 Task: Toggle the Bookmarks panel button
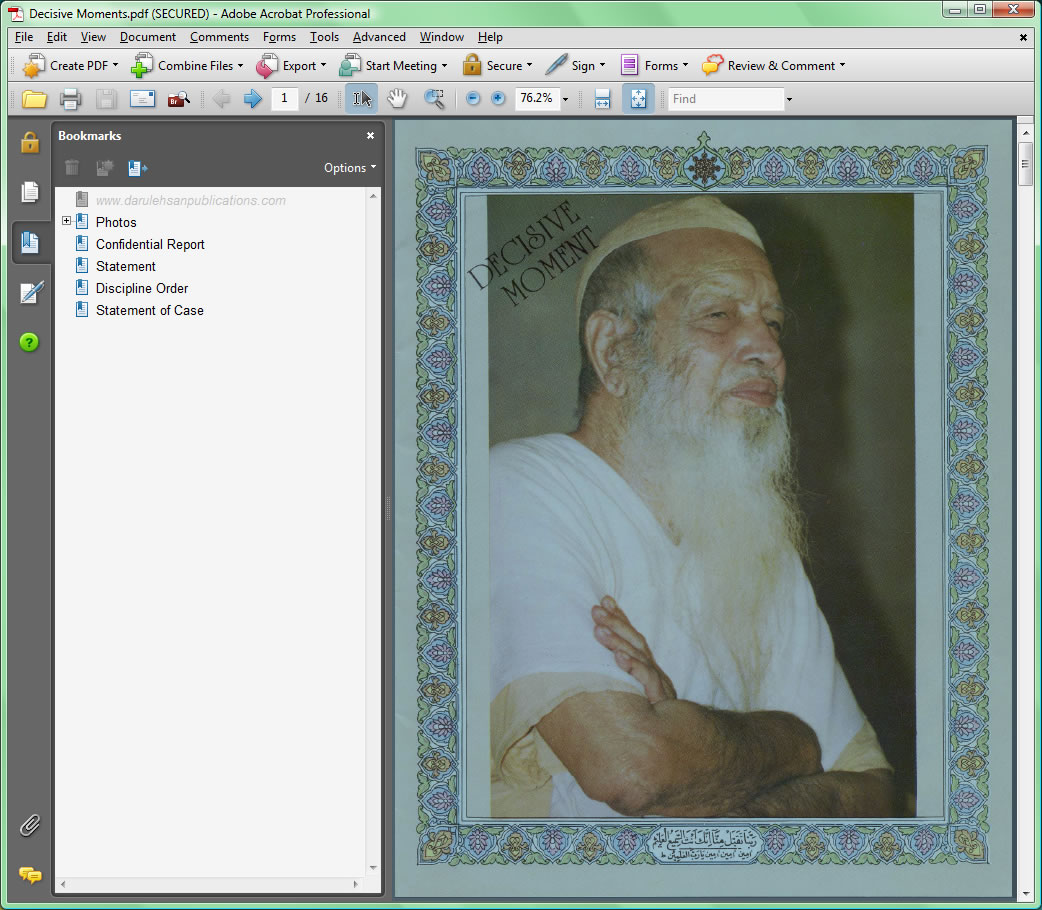tap(30, 242)
